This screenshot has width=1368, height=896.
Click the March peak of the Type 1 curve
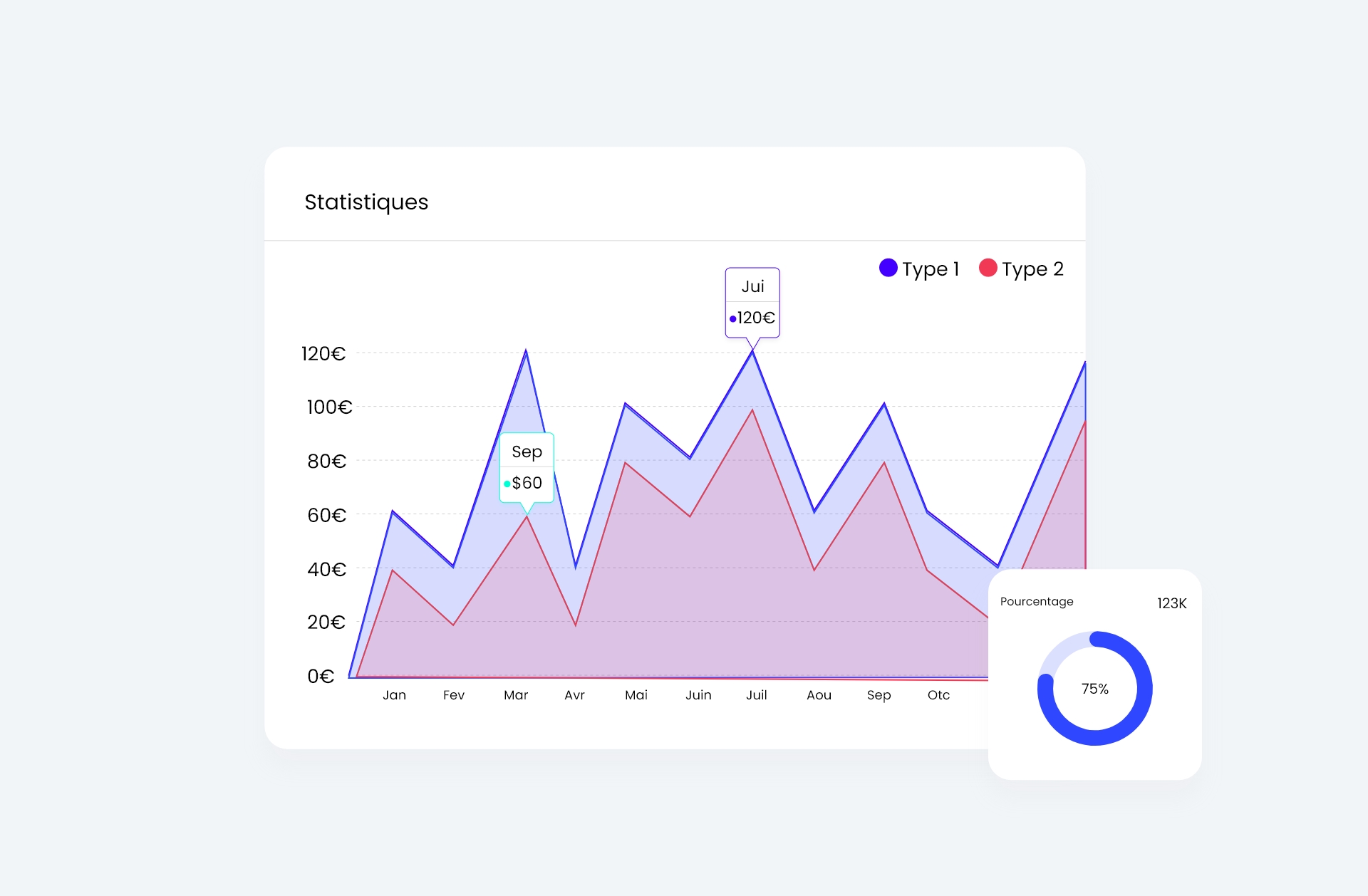[x=527, y=350]
